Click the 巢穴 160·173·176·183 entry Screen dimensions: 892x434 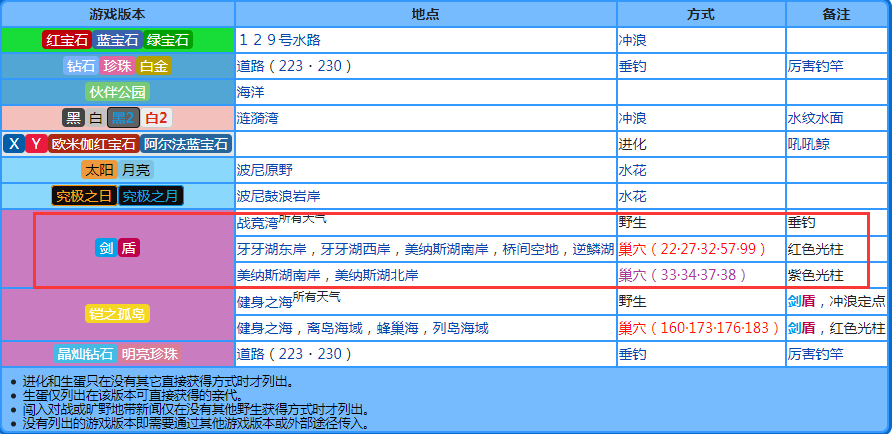pyautogui.click(x=699, y=328)
